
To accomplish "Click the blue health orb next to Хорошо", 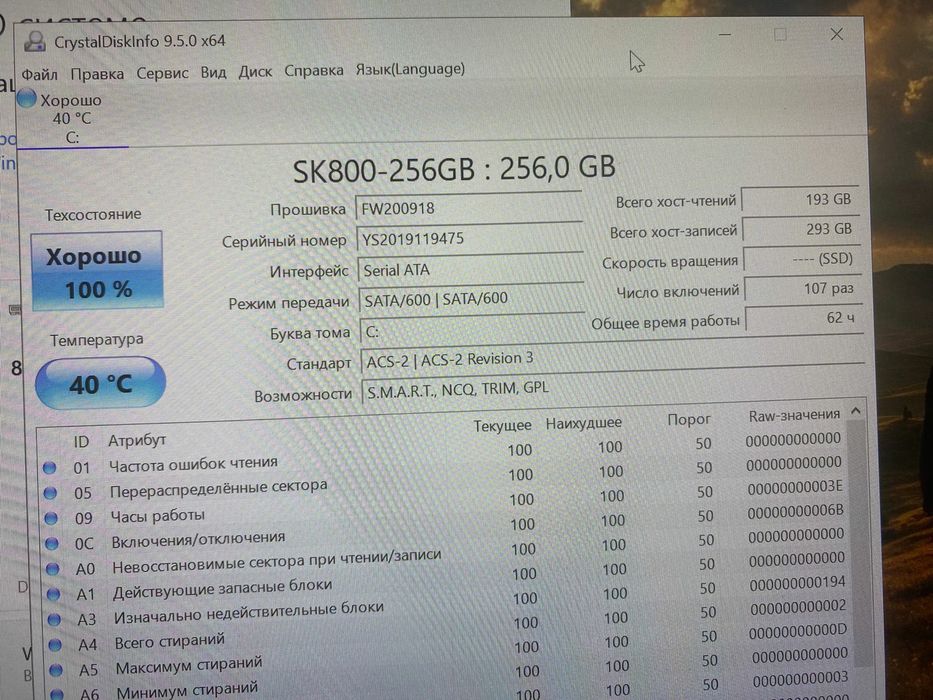I will [x=27, y=98].
